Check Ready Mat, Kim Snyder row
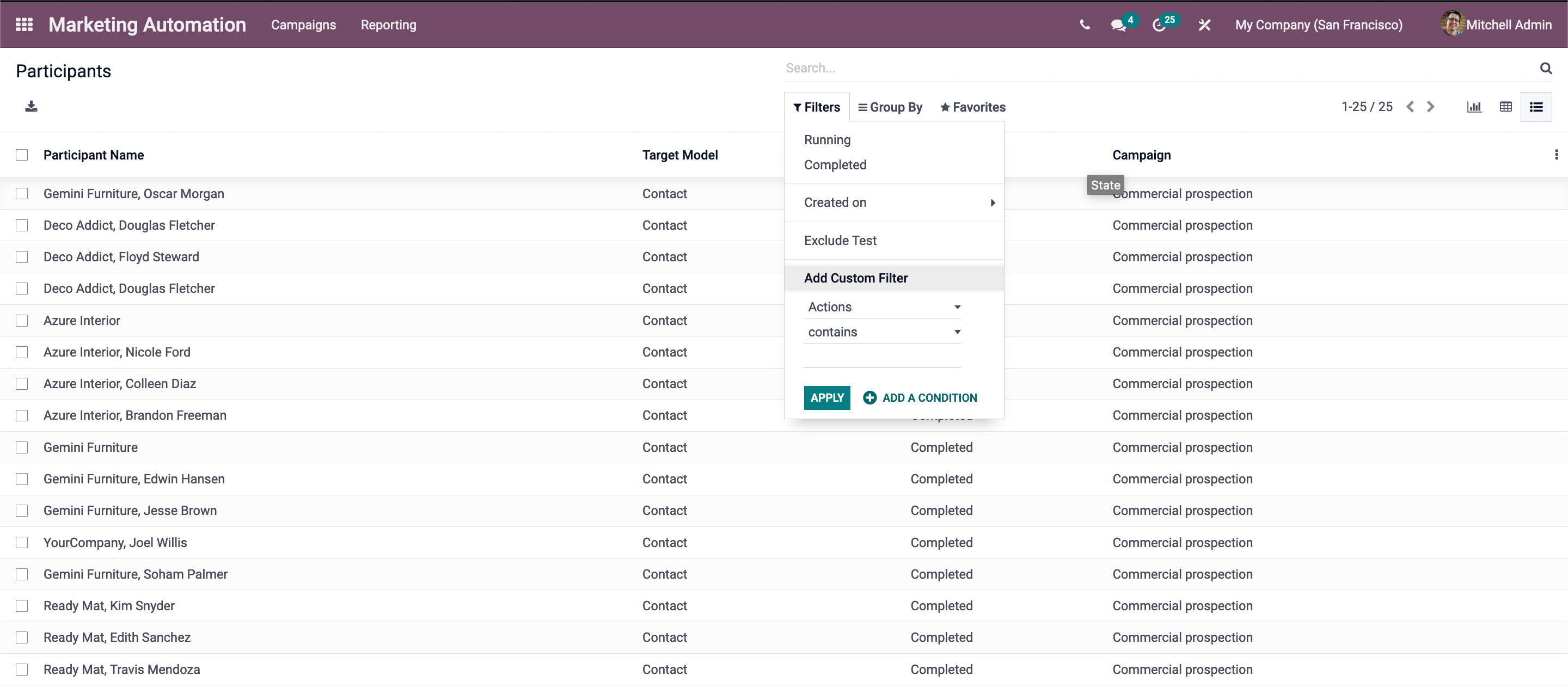This screenshot has height=687, width=1568. click(22, 605)
